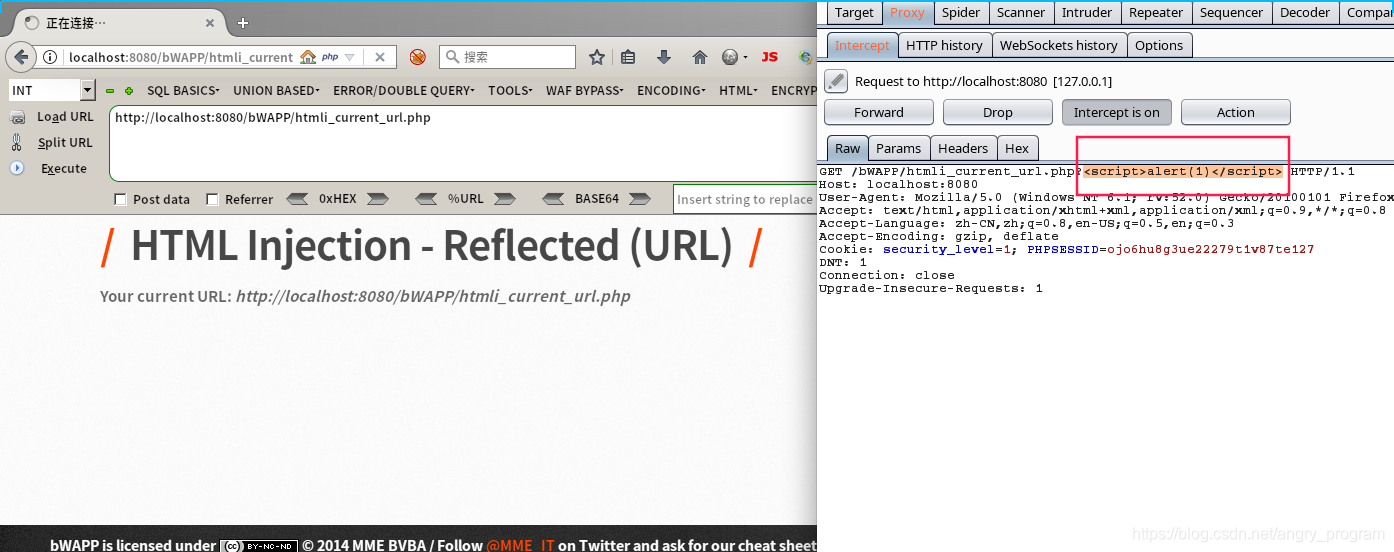This screenshot has width=1394, height=552.
Task: Expand the SQL BASICS menu
Action: pos(183,90)
